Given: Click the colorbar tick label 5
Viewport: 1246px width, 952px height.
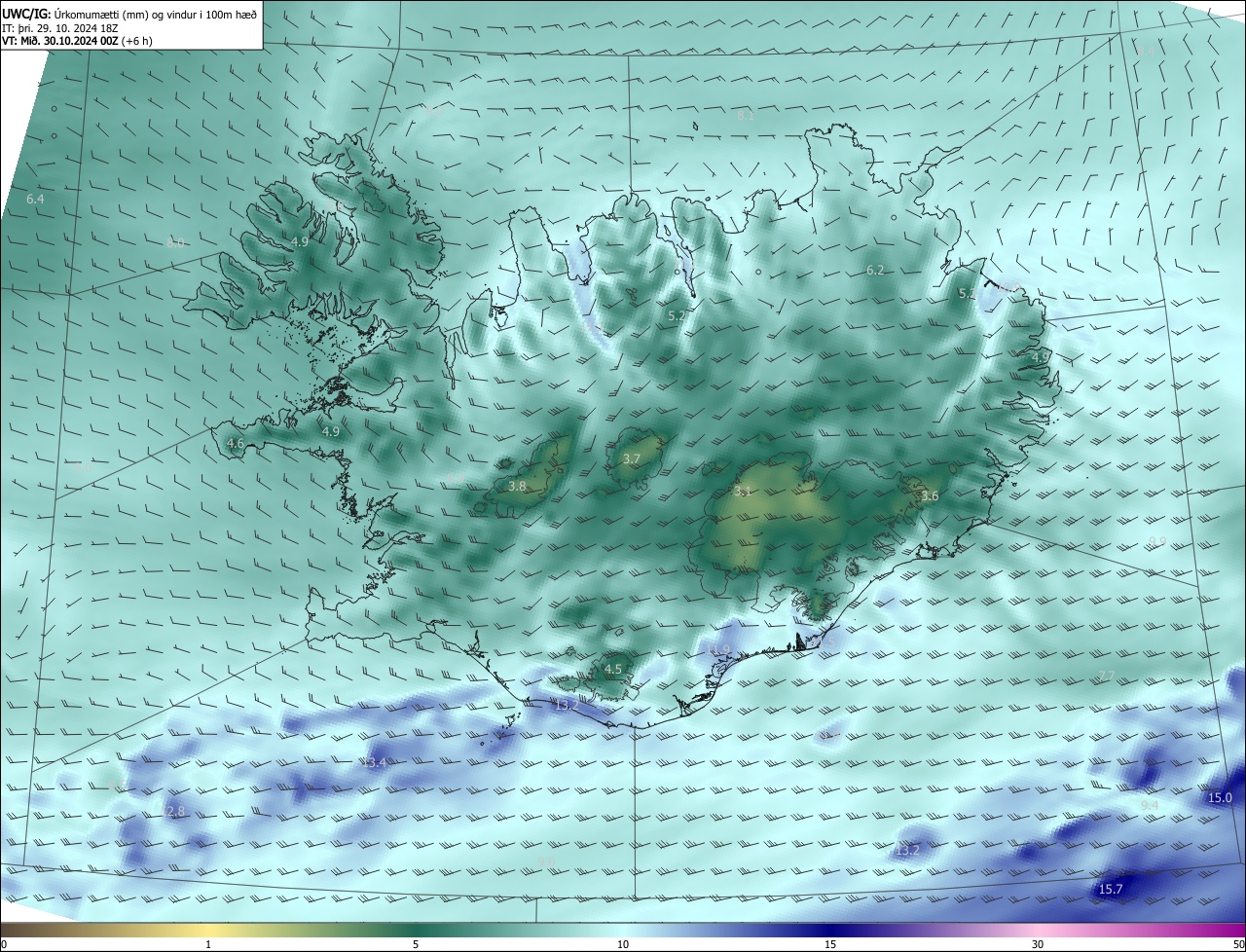Looking at the screenshot, I should (x=416, y=944).
